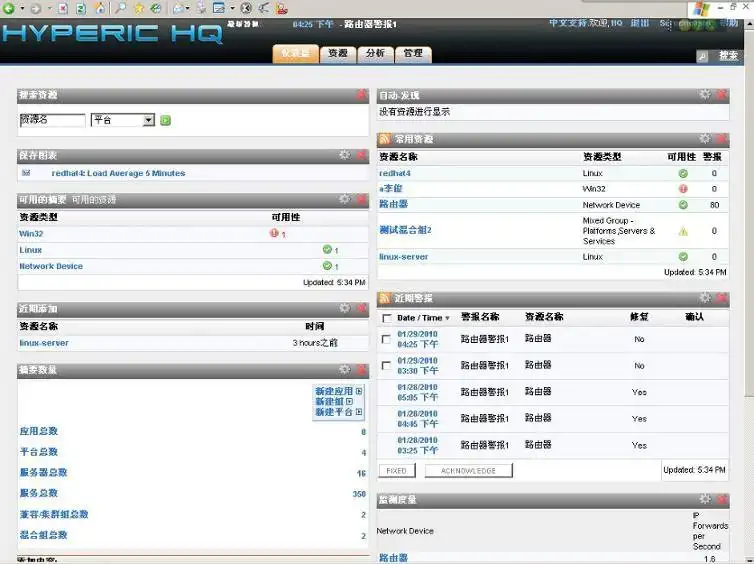Image resolution: width=754 pixels, height=564 pixels.
Task: Open the active orange dashboard tab
Action: click(295, 54)
